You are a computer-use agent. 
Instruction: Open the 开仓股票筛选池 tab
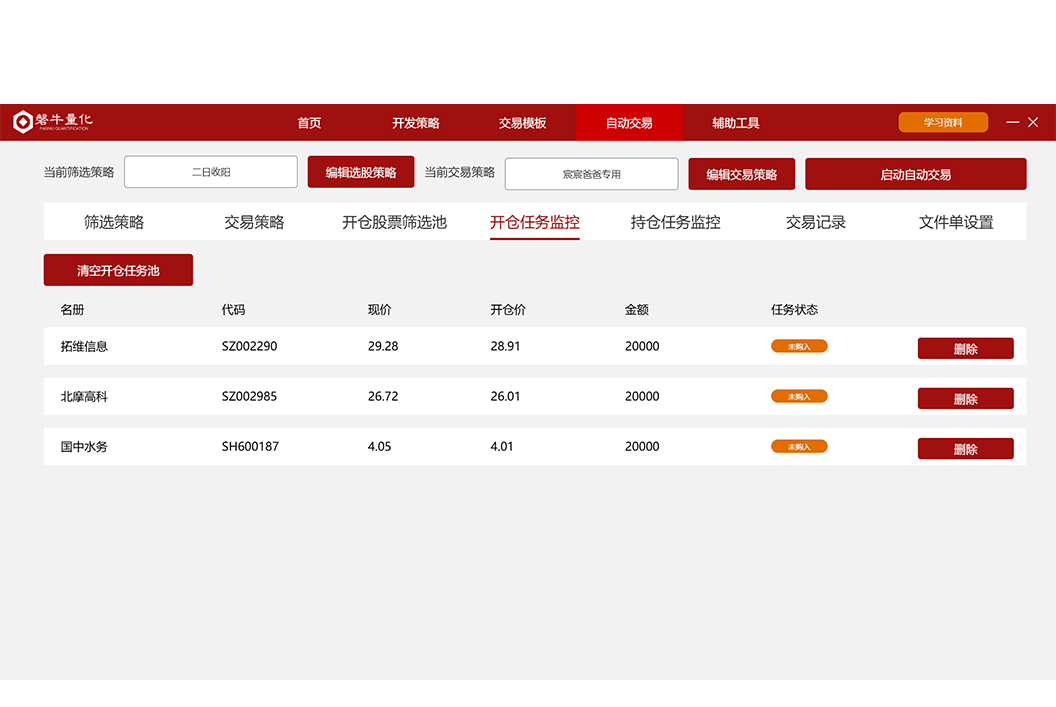394,222
